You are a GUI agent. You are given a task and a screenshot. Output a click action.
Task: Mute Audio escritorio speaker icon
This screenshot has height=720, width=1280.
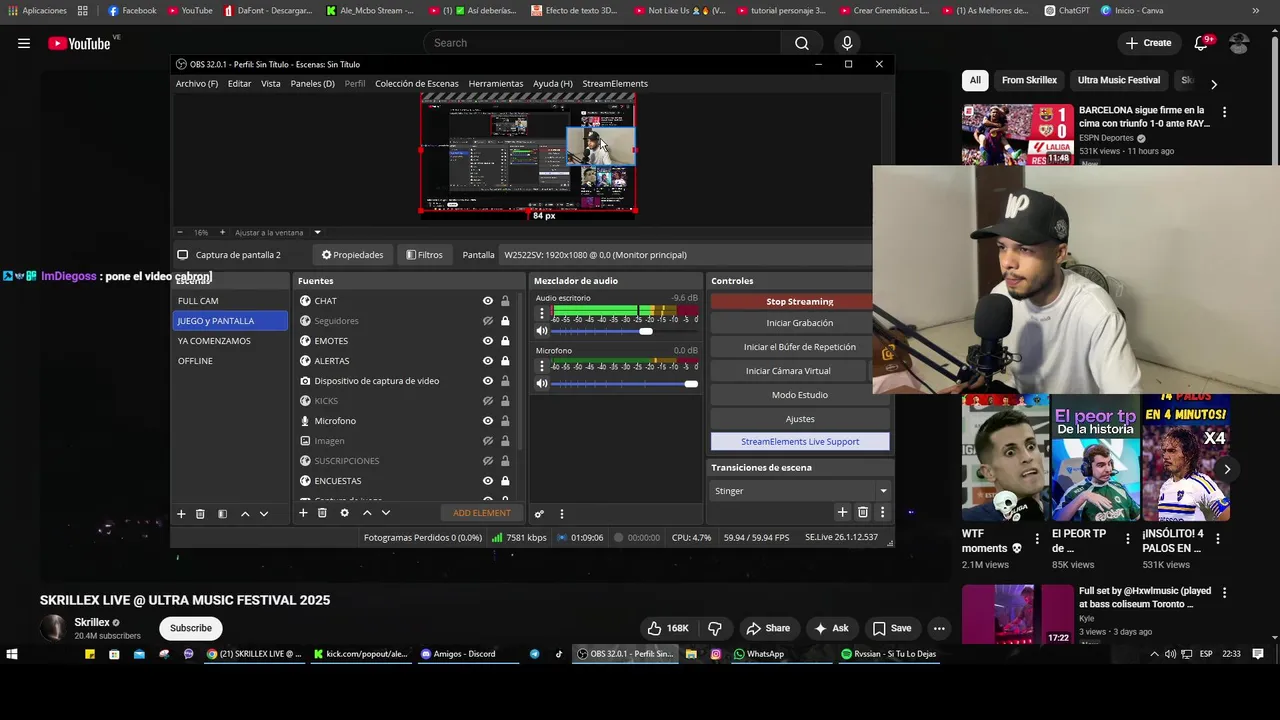(x=542, y=331)
